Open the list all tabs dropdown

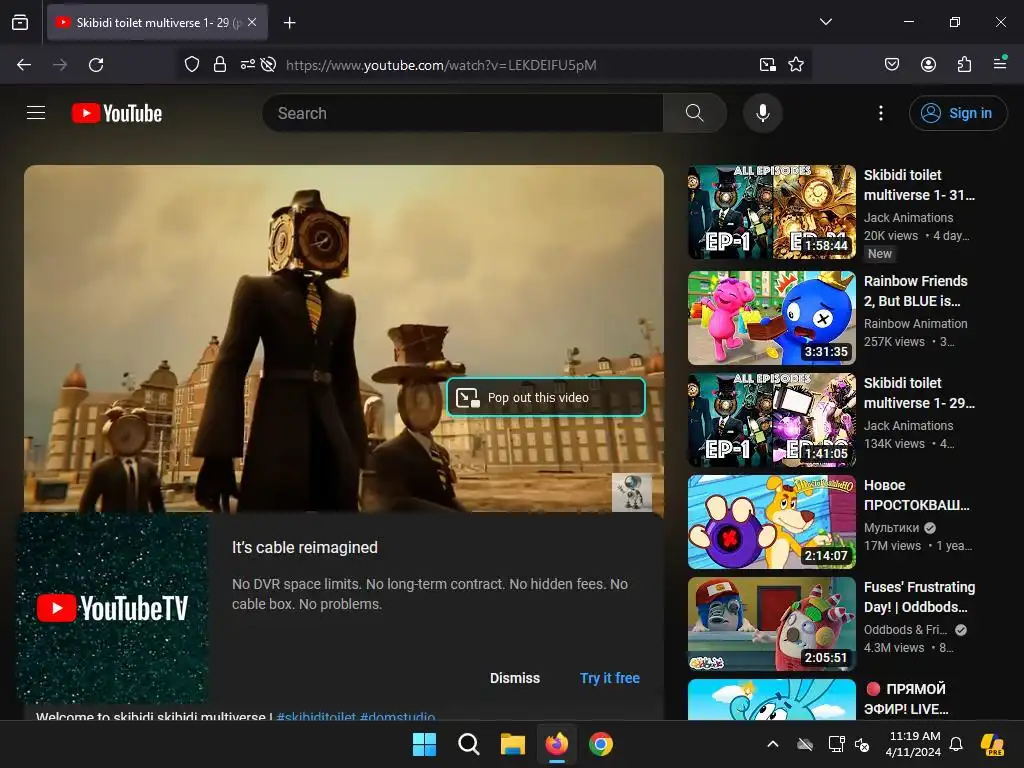(825, 22)
